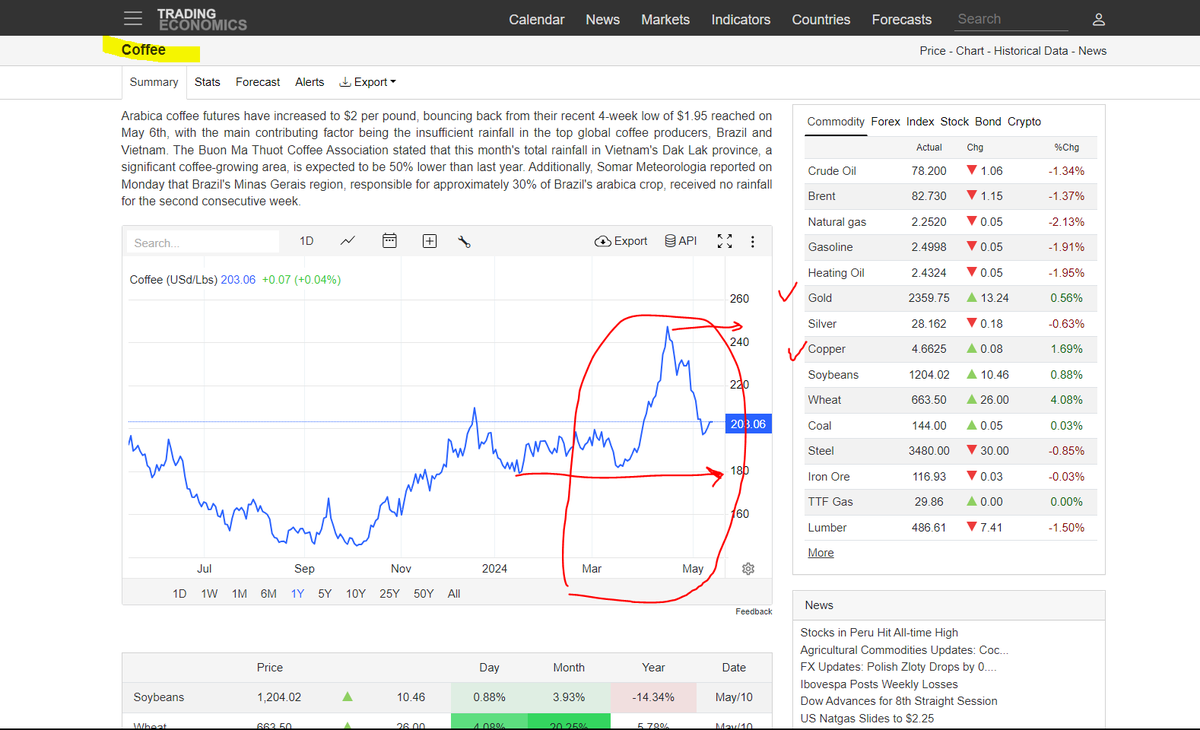
Task: Open Forecasts in top navigation
Action: [x=902, y=19]
